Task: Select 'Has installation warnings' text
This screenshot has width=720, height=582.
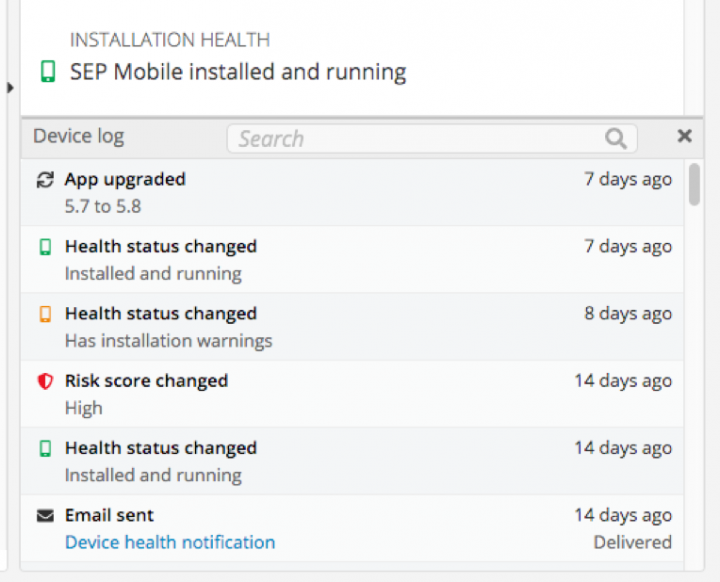Action: [x=169, y=341]
